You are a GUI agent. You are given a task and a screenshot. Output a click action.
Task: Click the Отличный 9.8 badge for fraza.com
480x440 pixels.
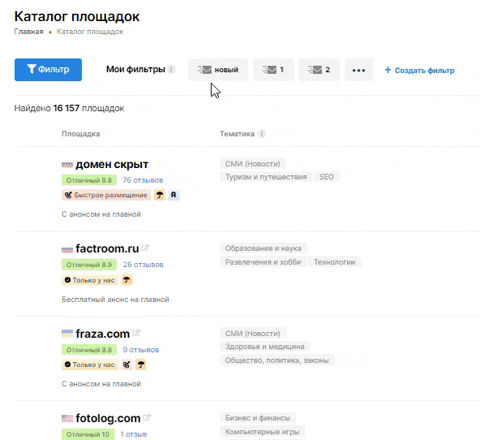click(89, 350)
